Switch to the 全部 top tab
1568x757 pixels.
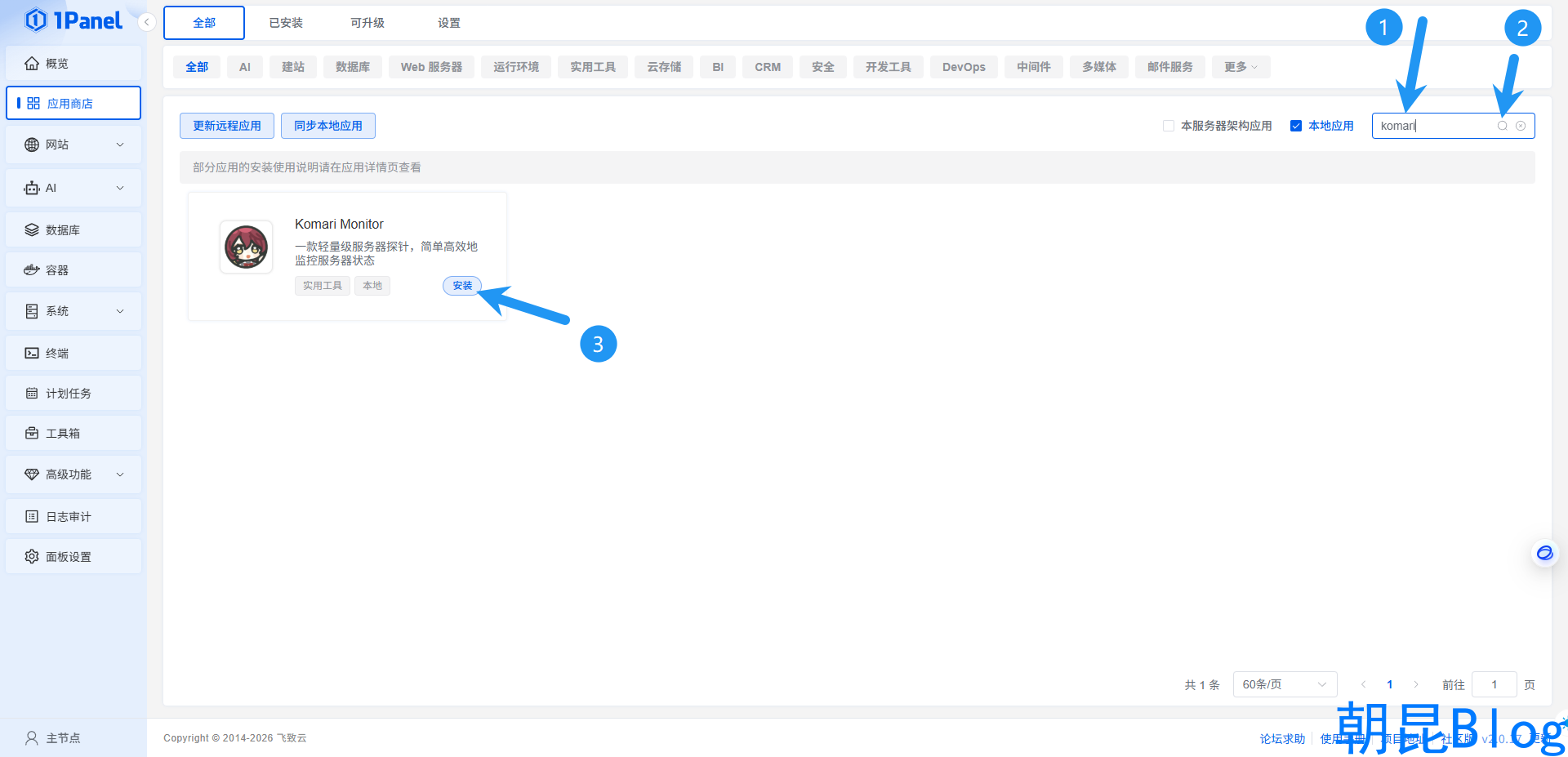[204, 23]
